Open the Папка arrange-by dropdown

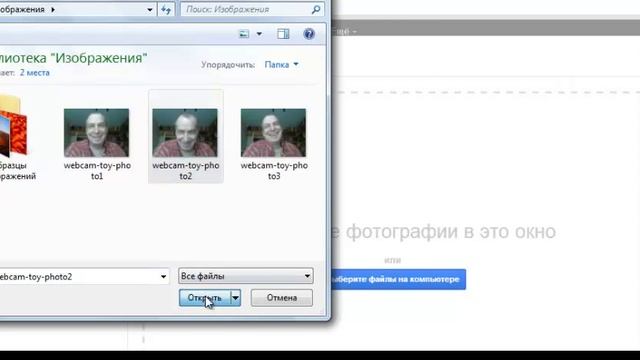point(282,64)
